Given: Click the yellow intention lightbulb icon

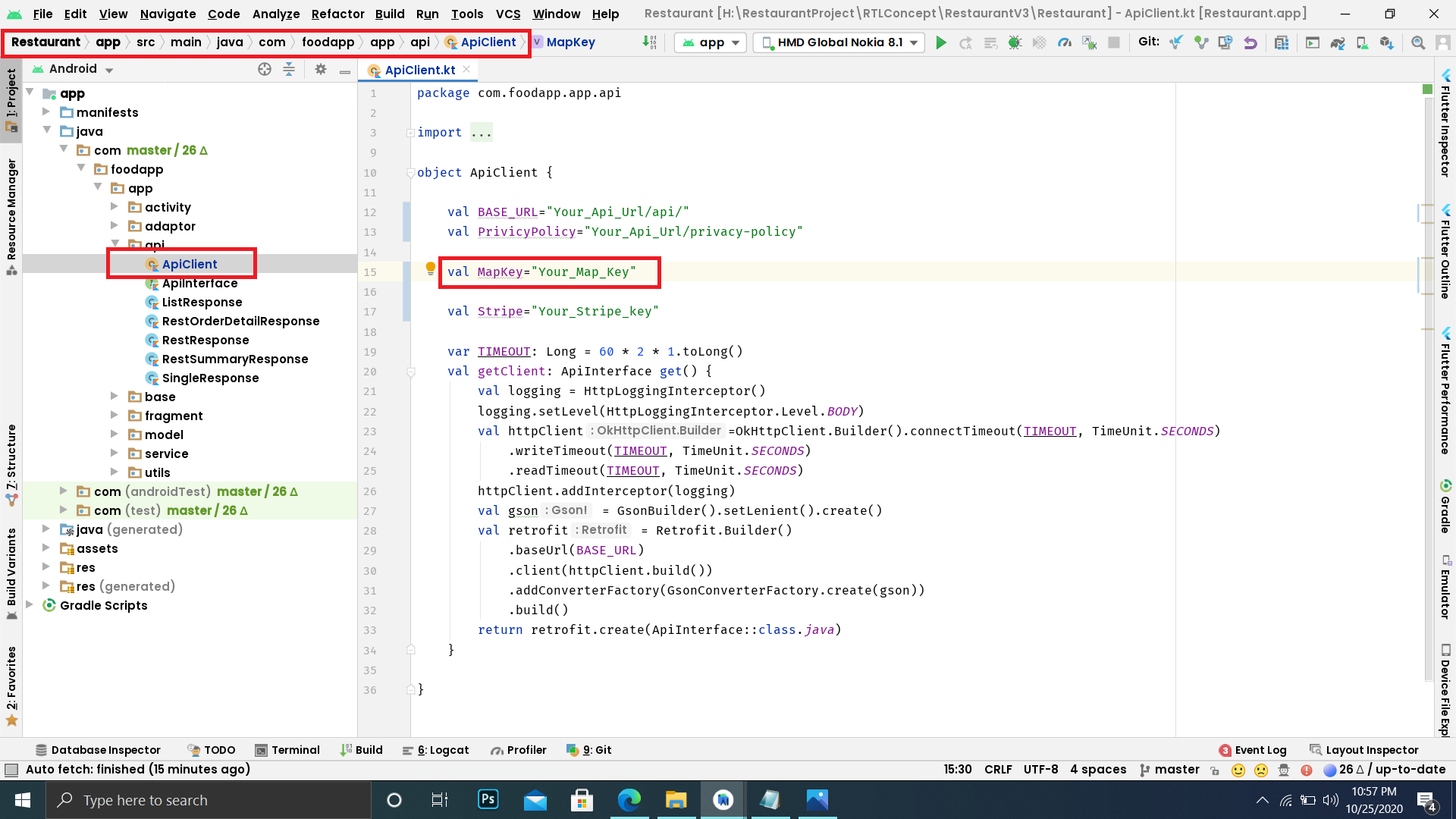Looking at the screenshot, I should [430, 268].
